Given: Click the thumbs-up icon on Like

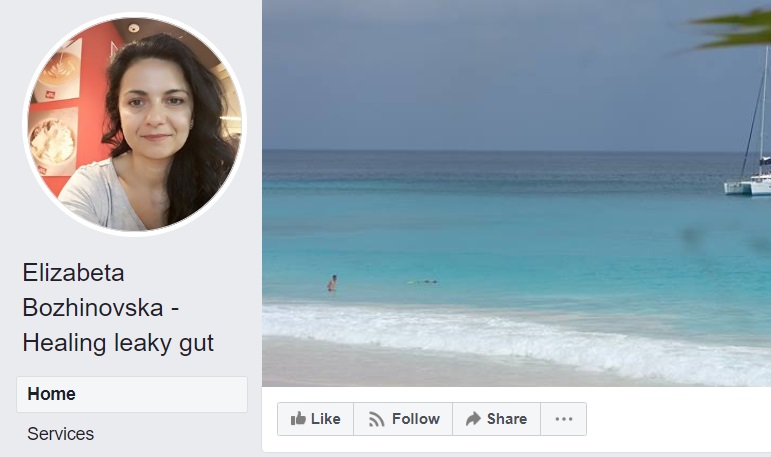Looking at the screenshot, I should [x=298, y=419].
